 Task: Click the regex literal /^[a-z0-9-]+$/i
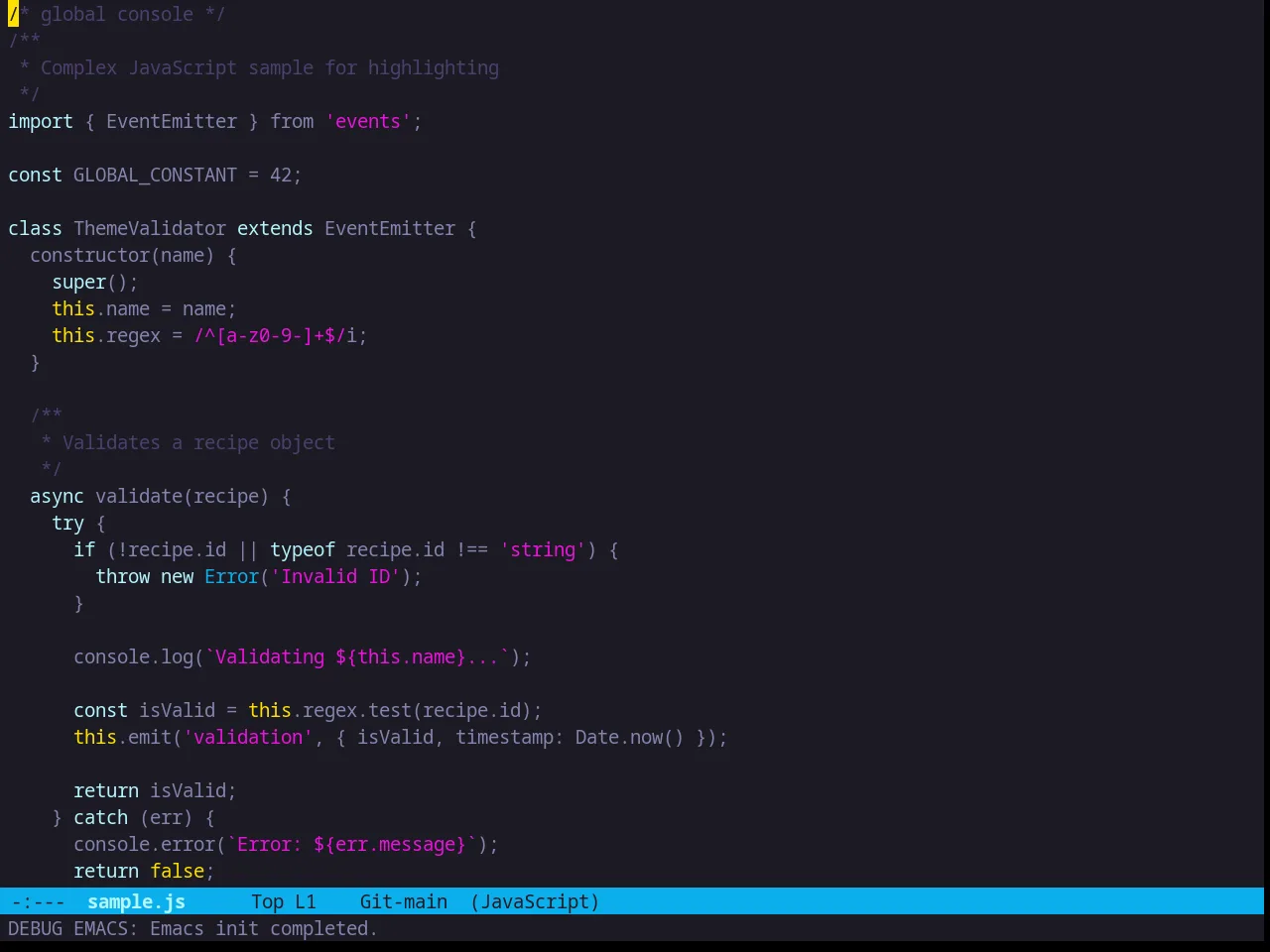(x=275, y=335)
